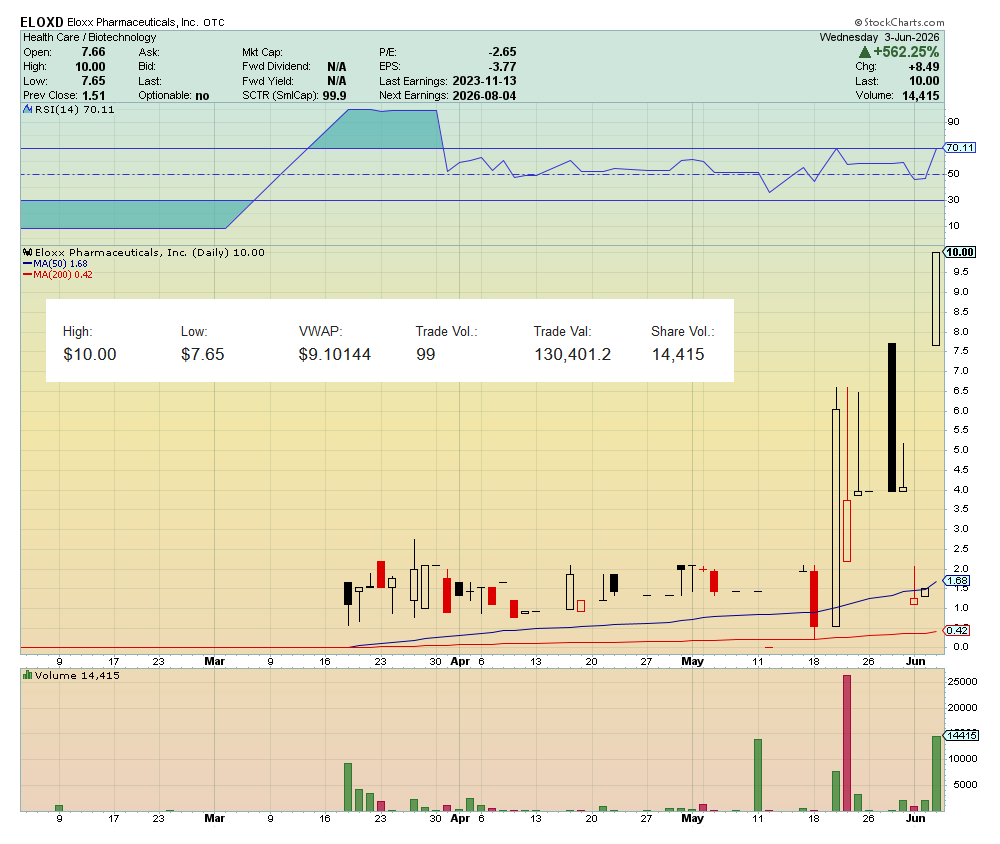
Task: Click the RSI(14) 70.11 legend label
Action: pyautogui.click(x=75, y=110)
